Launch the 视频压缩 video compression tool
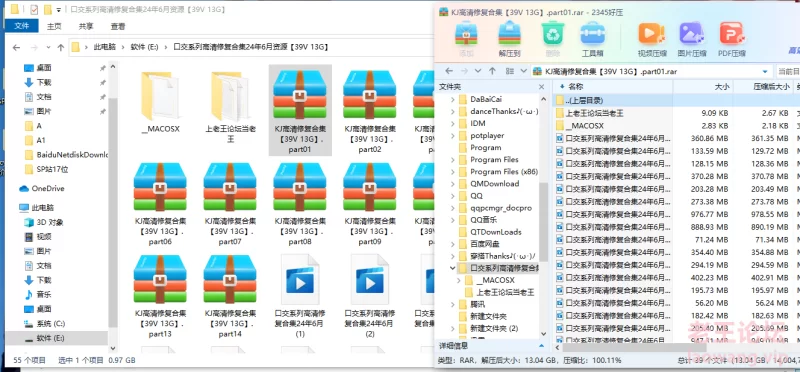The image size is (800, 372). (x=652, y=34)
